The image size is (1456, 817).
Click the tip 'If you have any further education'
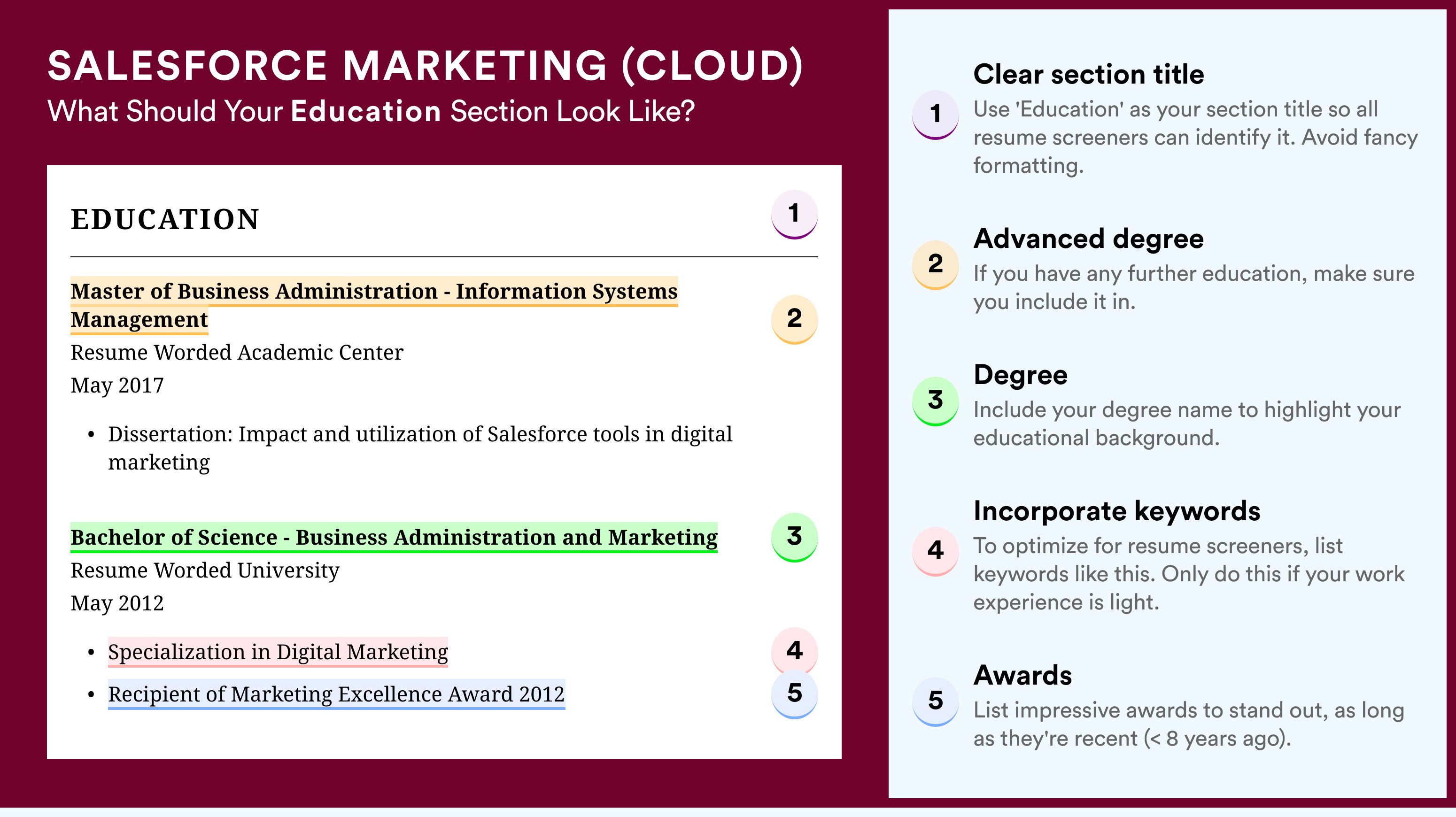1194,287
